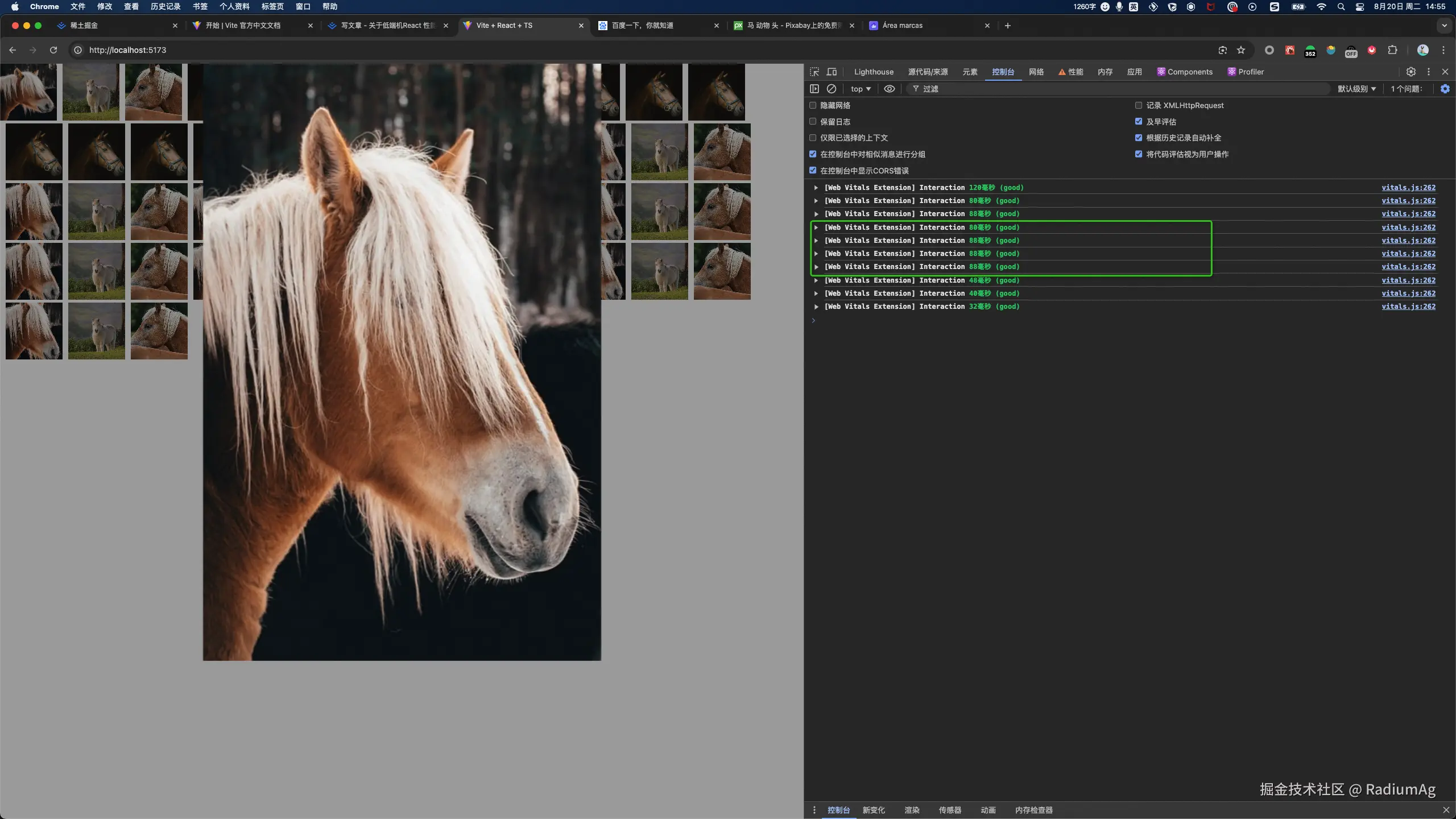Click the blue console settings gear

point(1445,89)
